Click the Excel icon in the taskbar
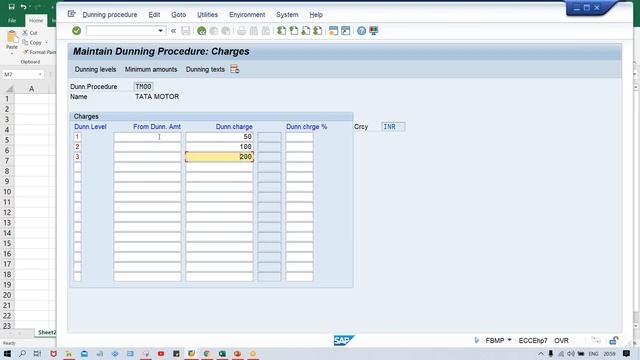Screen dimensions: 640x360 tap(222, 353)
